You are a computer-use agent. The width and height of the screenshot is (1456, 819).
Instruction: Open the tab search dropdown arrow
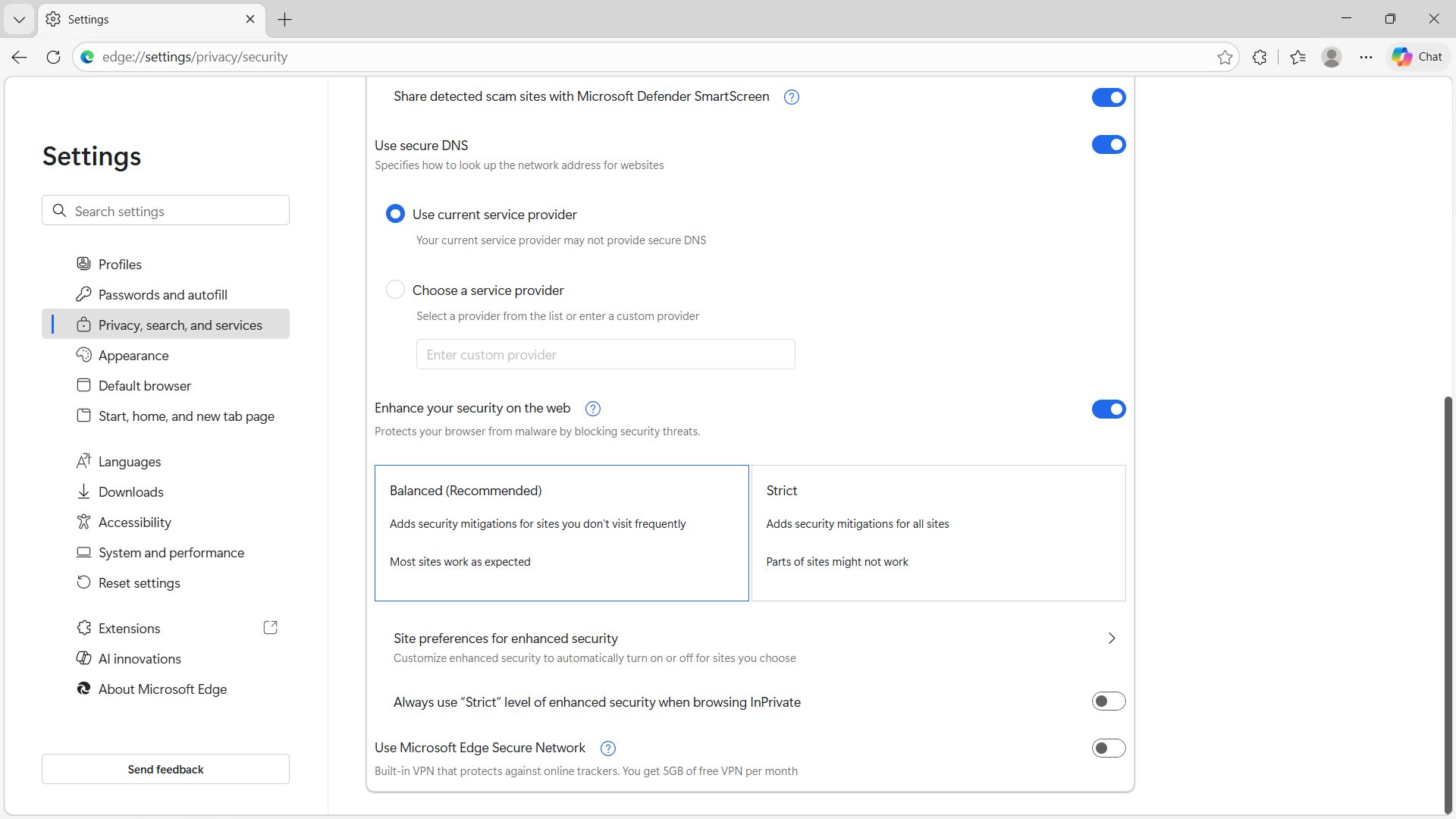click(19, 19)
